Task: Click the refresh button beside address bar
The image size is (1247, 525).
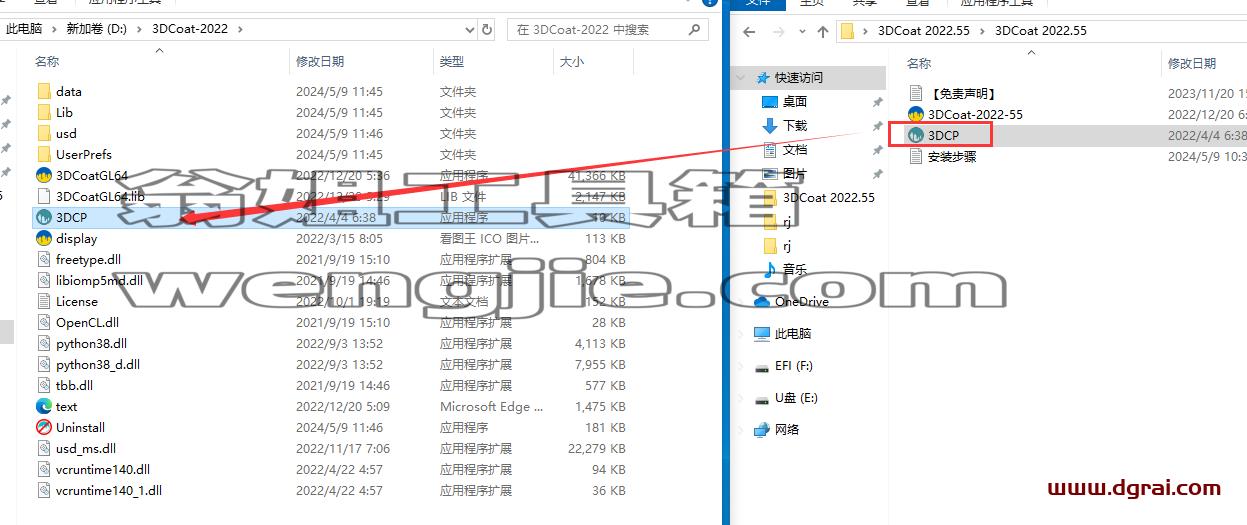Action: pyautogui.click(x=488, y=29)
